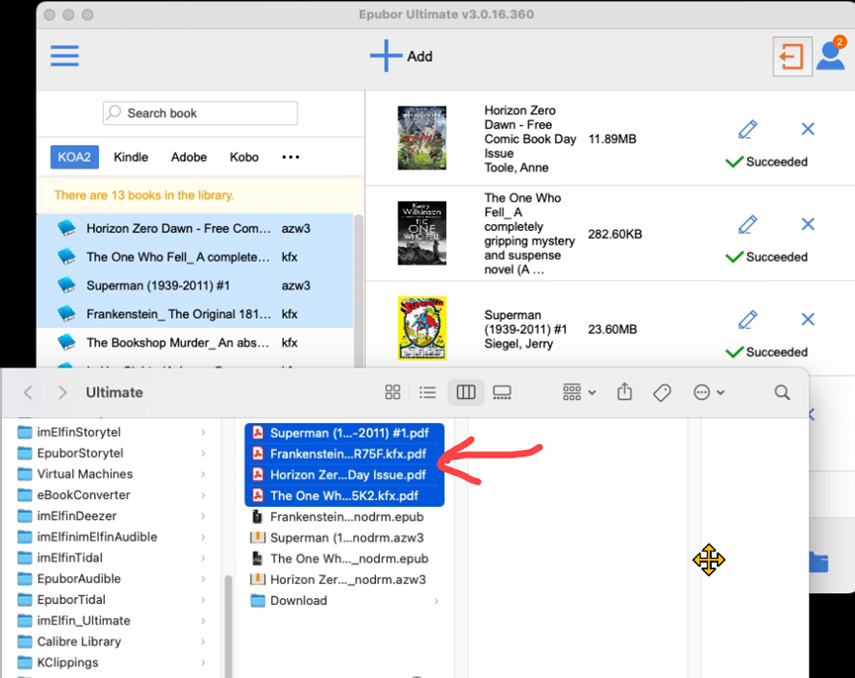
Task: Switch to the KOA2 tab
Action: (x=74, y=157)
